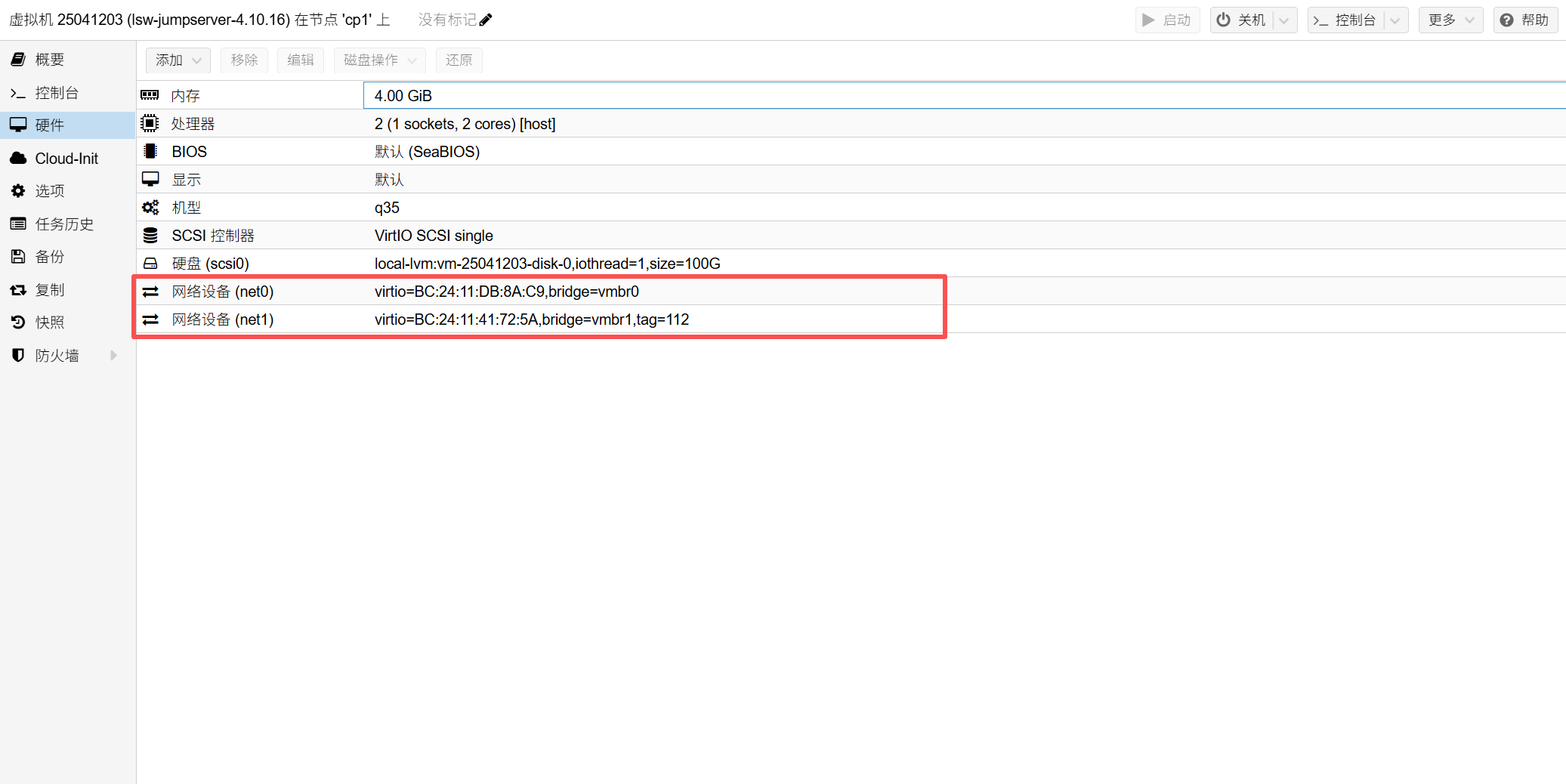Open the Cloud-Init section
Viewport: 1566px width, 784px height.
(66, 159)
